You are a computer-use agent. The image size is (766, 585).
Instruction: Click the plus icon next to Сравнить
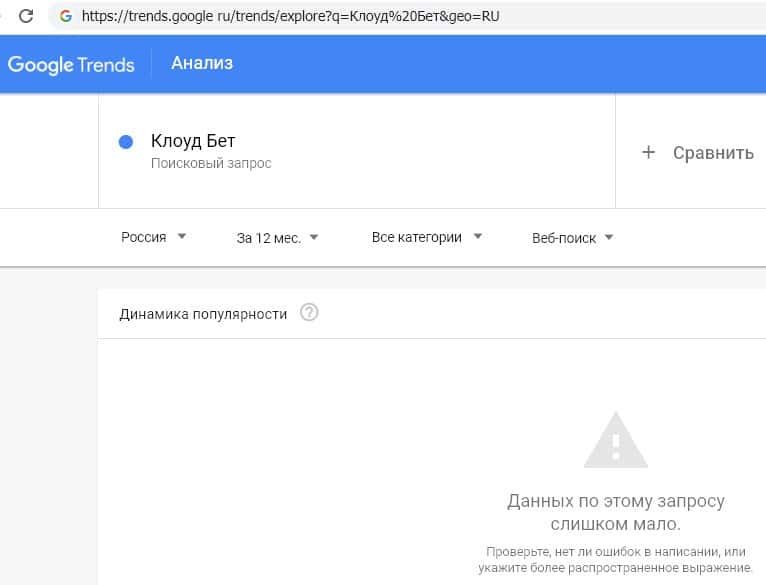tap(648, 152)
